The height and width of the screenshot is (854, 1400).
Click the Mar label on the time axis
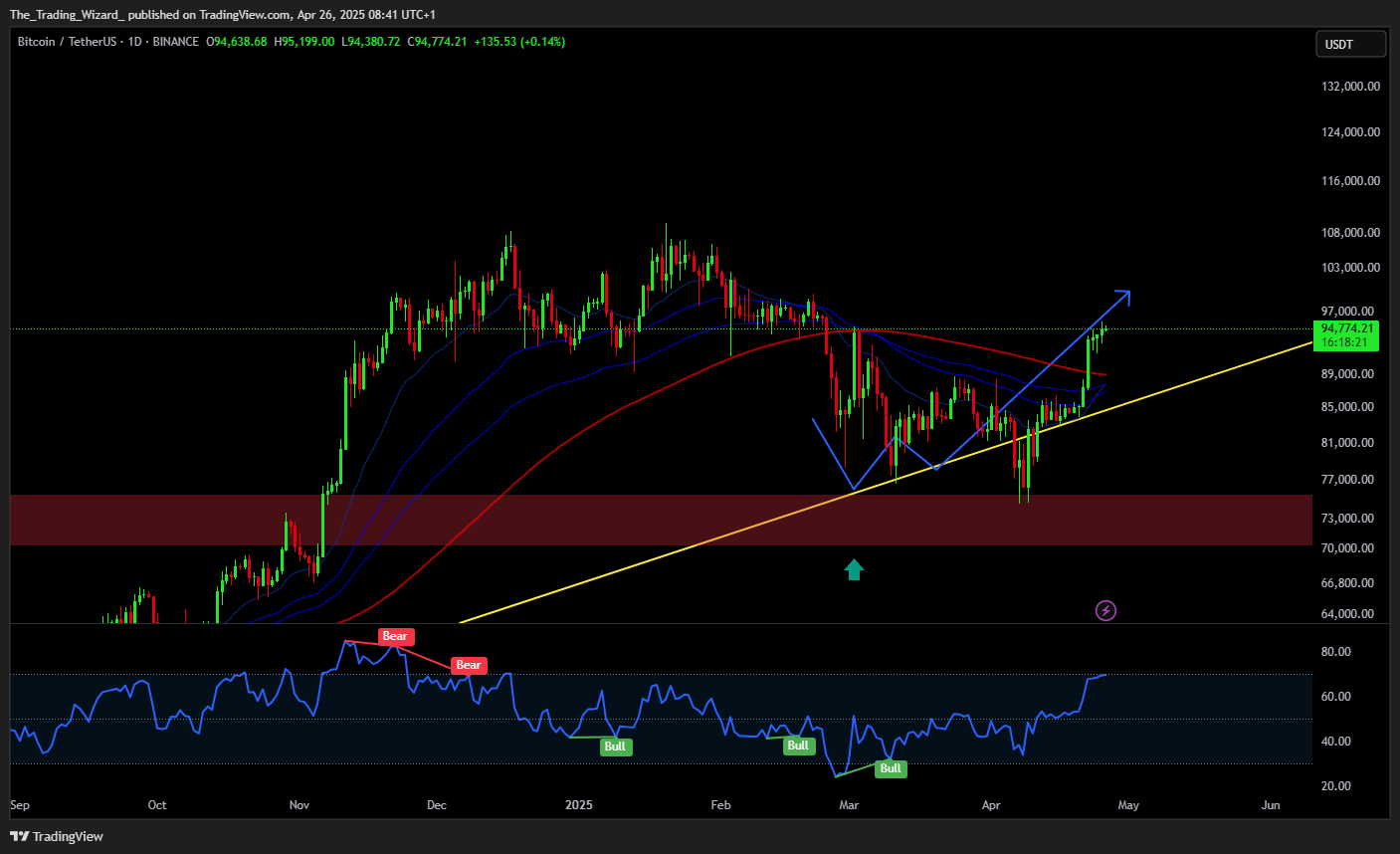pyautogui.click(x=849, y=805)
